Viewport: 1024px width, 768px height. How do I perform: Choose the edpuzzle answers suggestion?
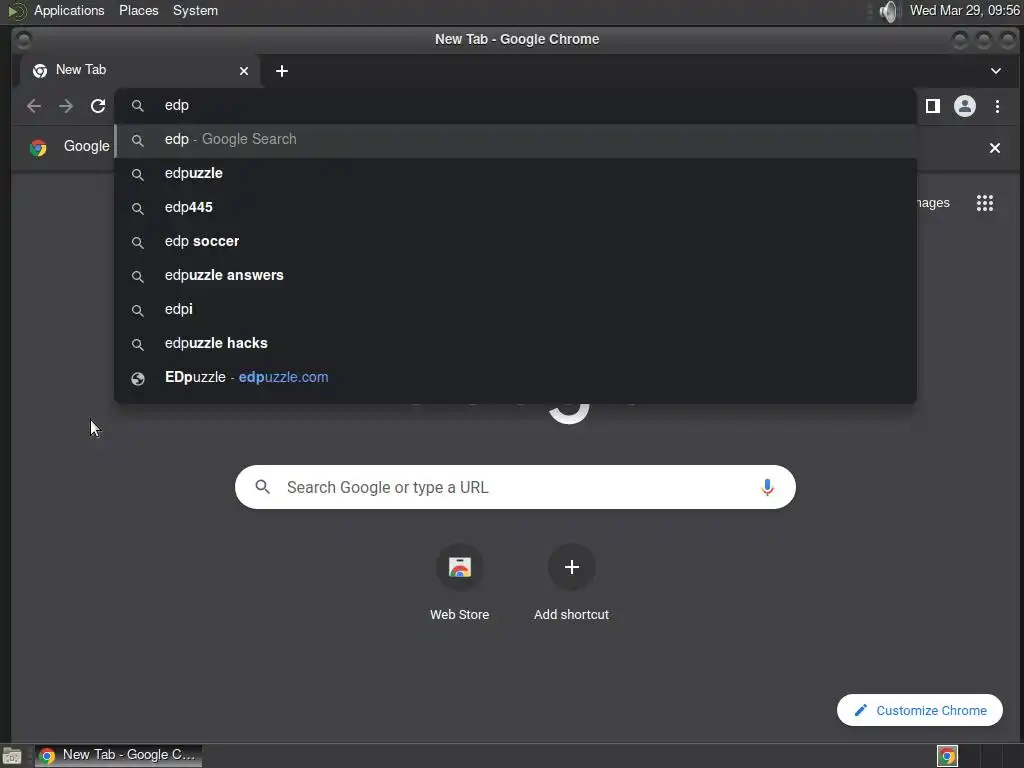point(515,276)
